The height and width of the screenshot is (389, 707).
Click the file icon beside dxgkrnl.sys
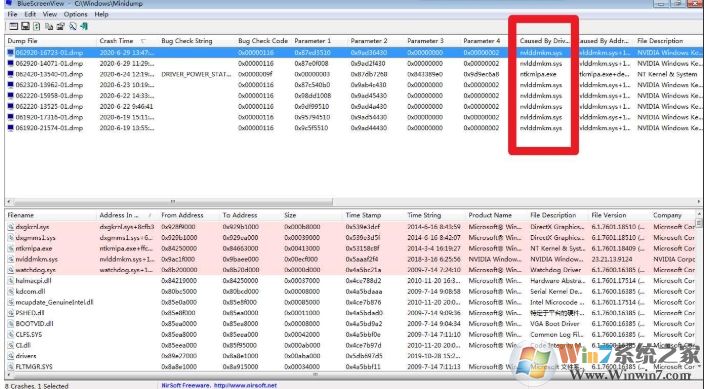(x=11, y=227)
